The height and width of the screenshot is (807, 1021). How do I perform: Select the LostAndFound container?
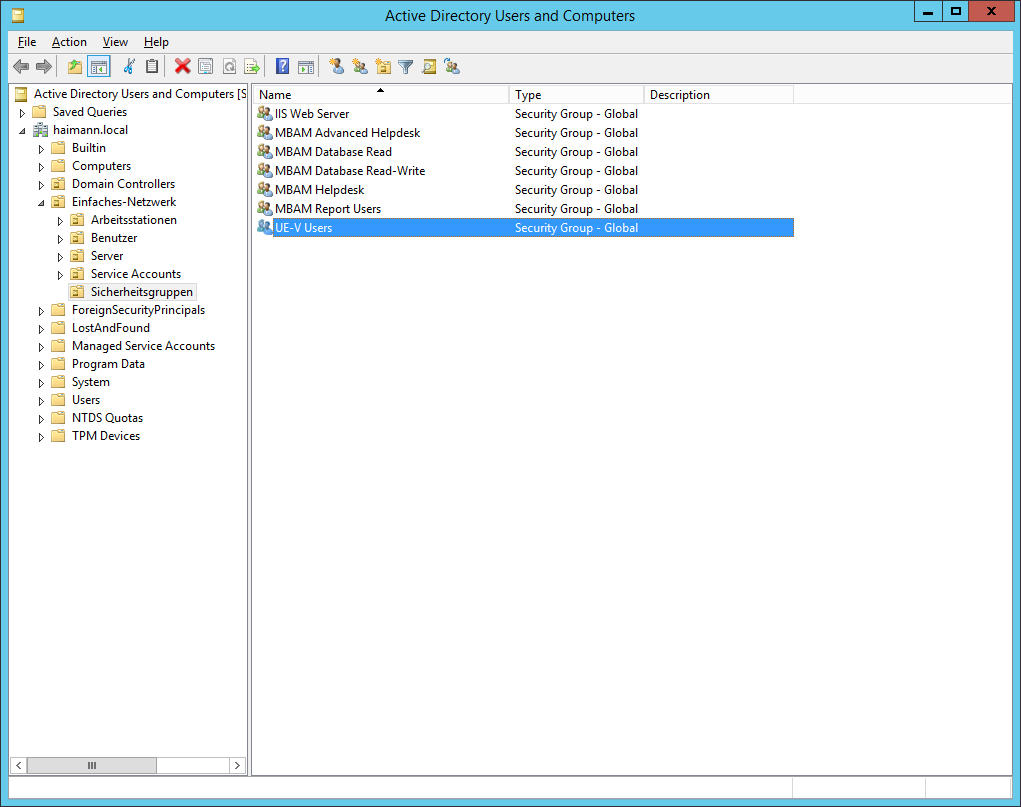point(111,328)
